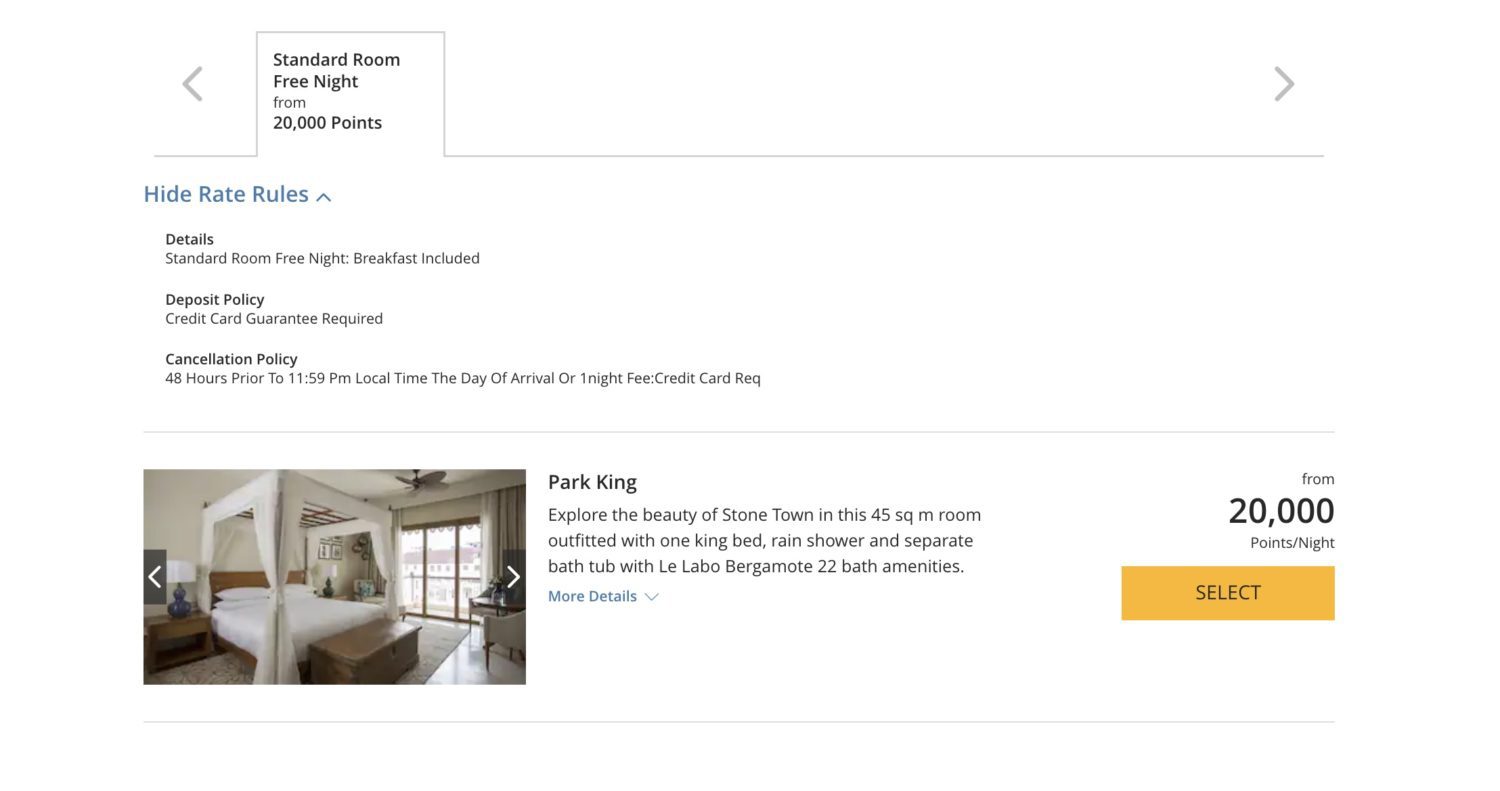1500x791 pixels.
Task: Click the Hide Rate Rules link
Action: 225,194
